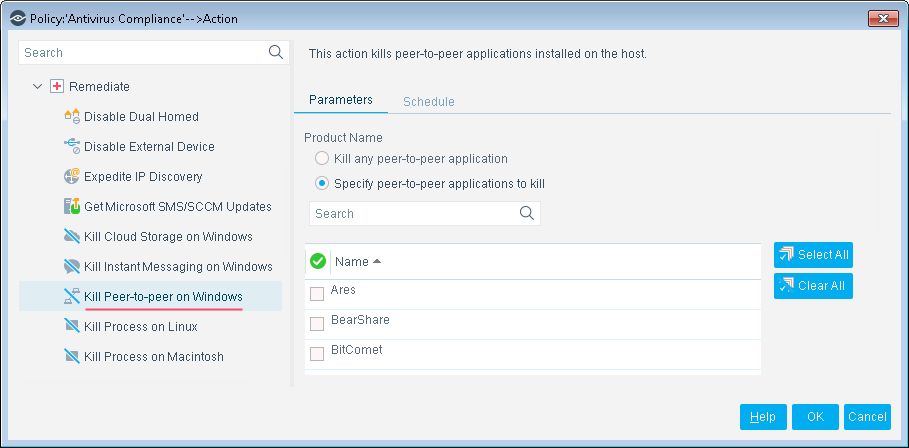This screenshot has width=909, height=448.
Task: Toggle the green select-all check header
Action: click(318, 261)
